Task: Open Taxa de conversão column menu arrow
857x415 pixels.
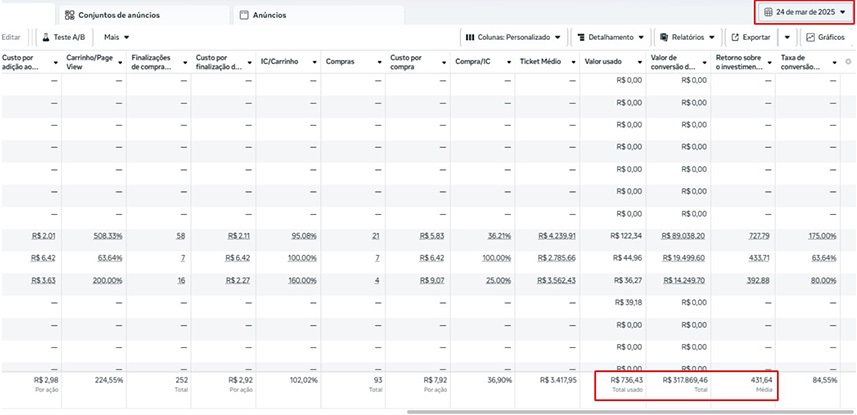Action: (x=834, y=62)
